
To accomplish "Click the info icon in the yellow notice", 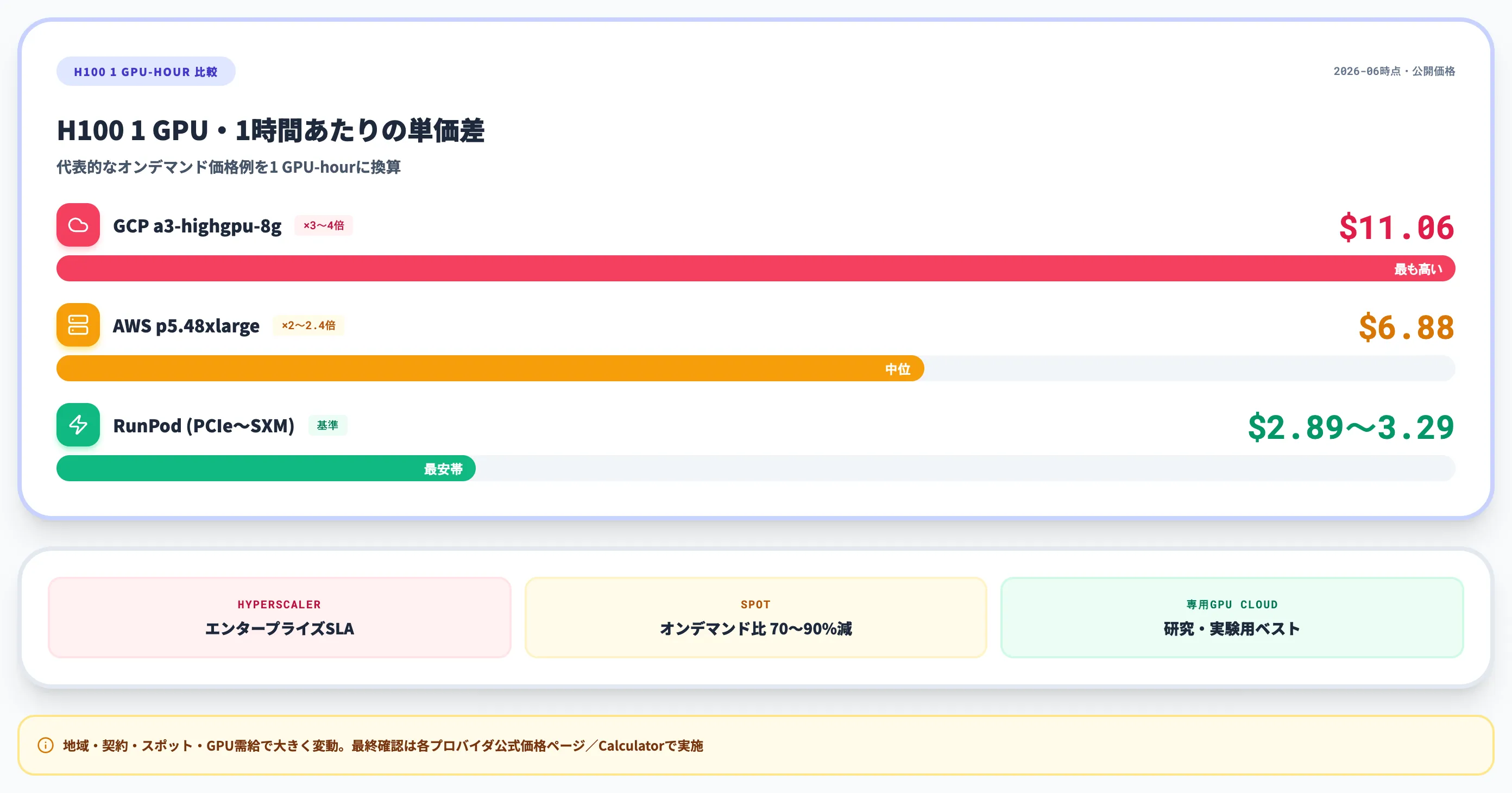I will tap(45, 745).
